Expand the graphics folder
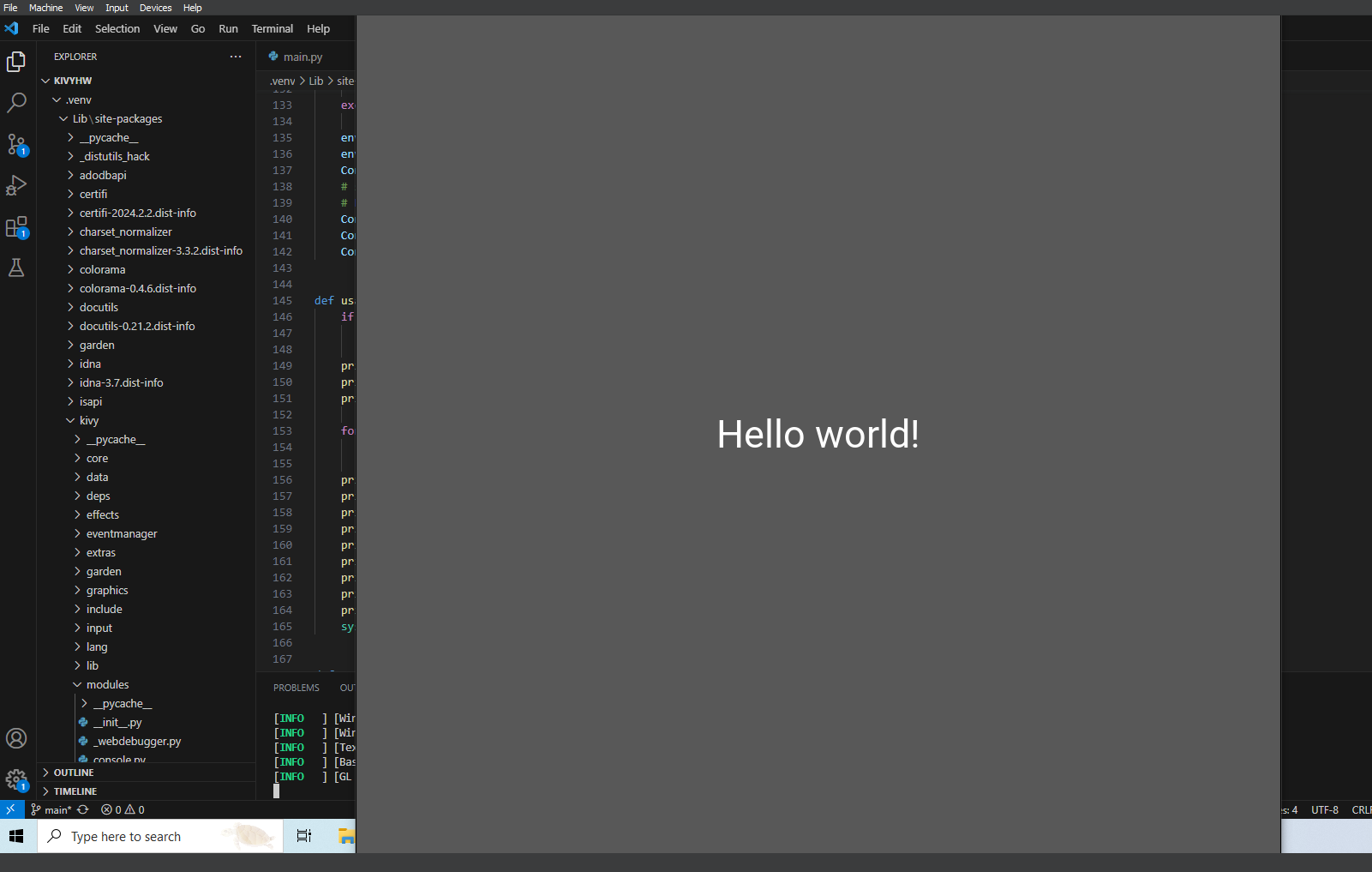The height and width of the screenshot is (872, 1372). tap(107, 590)
